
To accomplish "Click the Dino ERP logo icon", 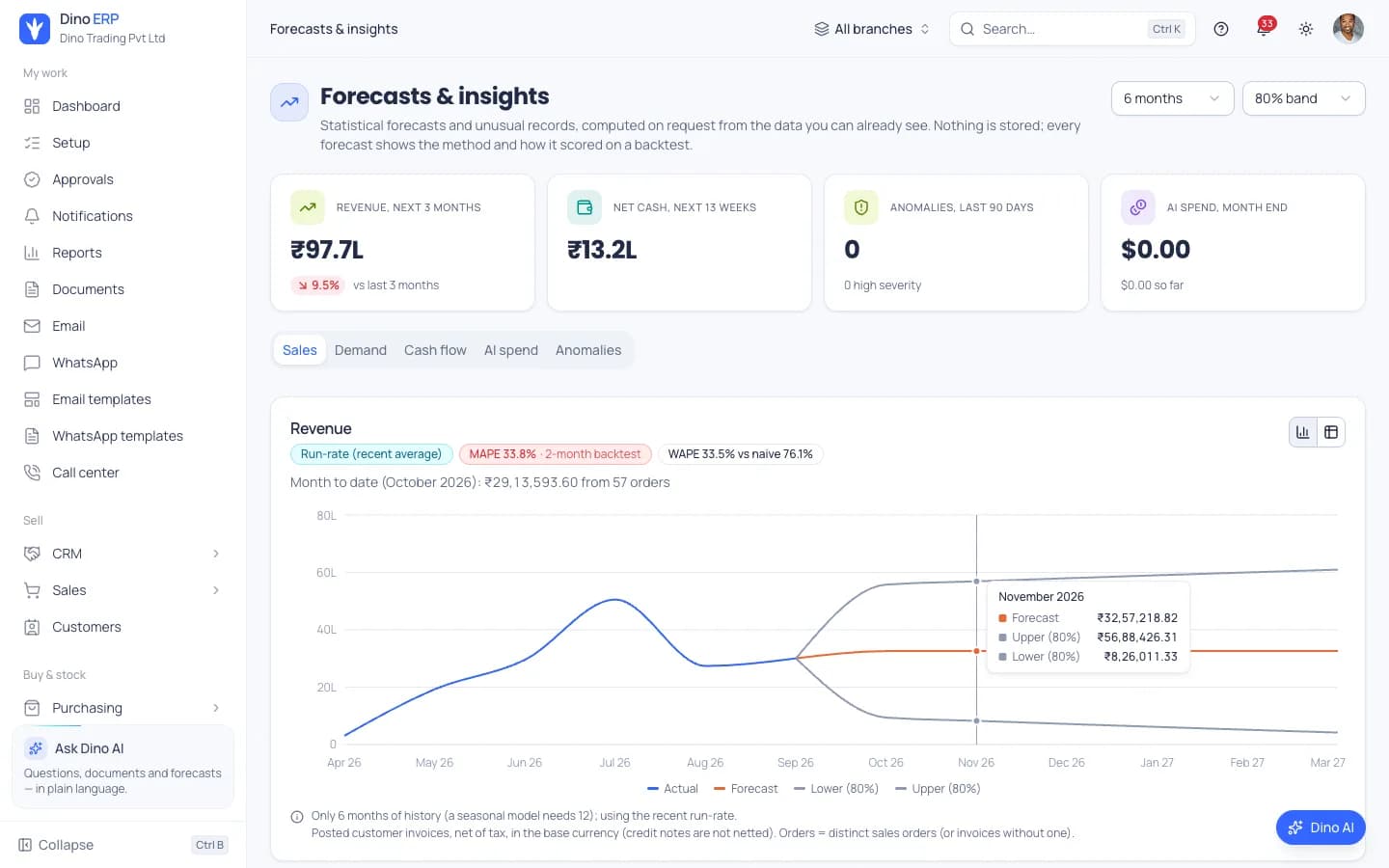I will 35,29.
